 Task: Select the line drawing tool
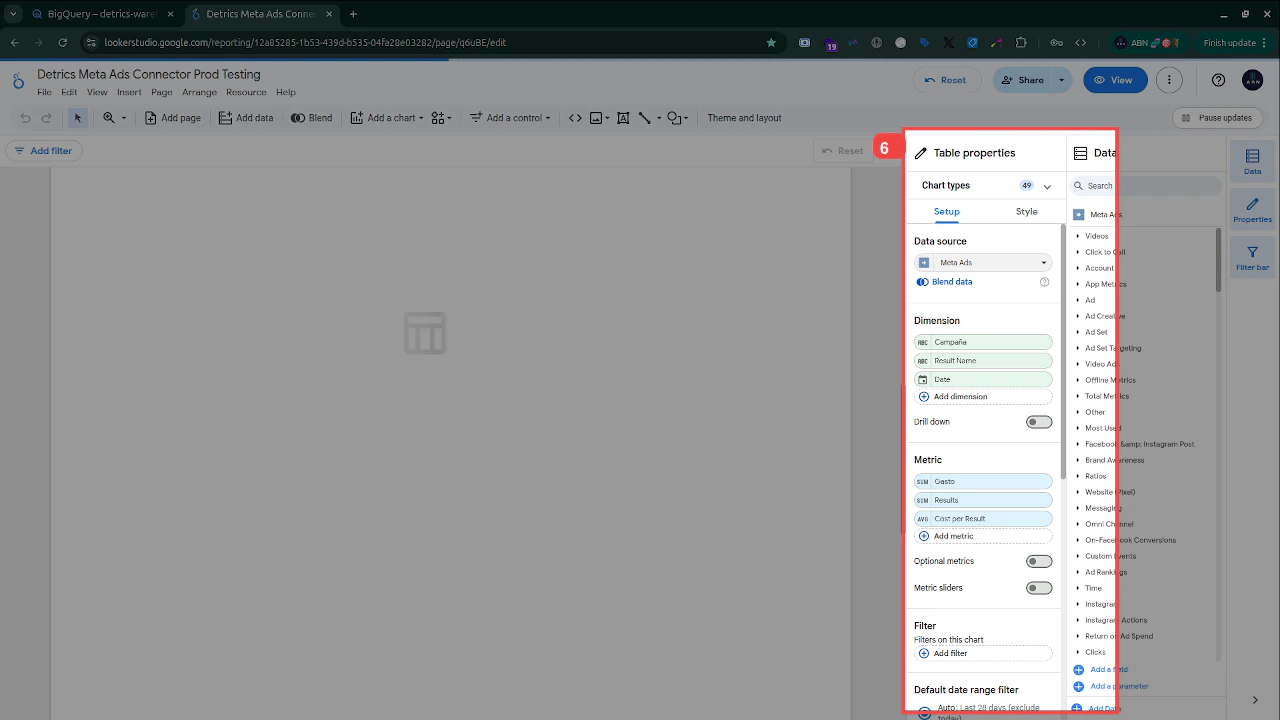coord(646,117)
